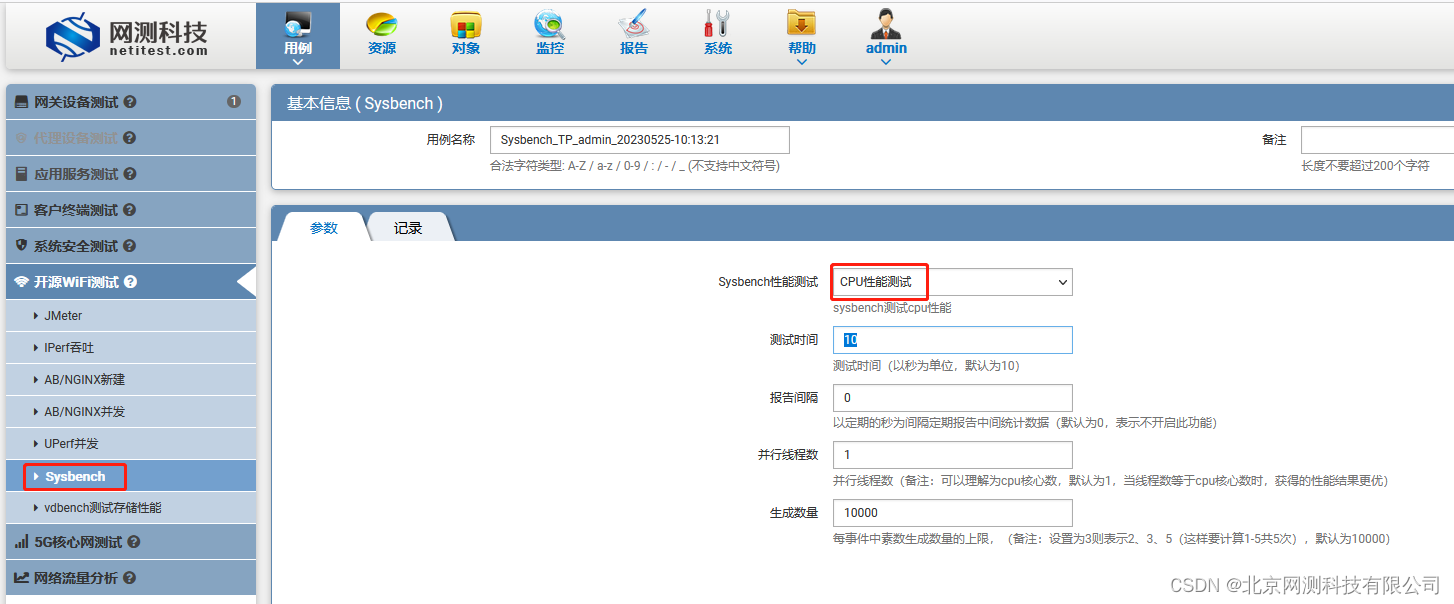The image size is (1454, 604).
Task: Expand the 网络流量分析 sidebar category
Action: click(x=131, y=578)
